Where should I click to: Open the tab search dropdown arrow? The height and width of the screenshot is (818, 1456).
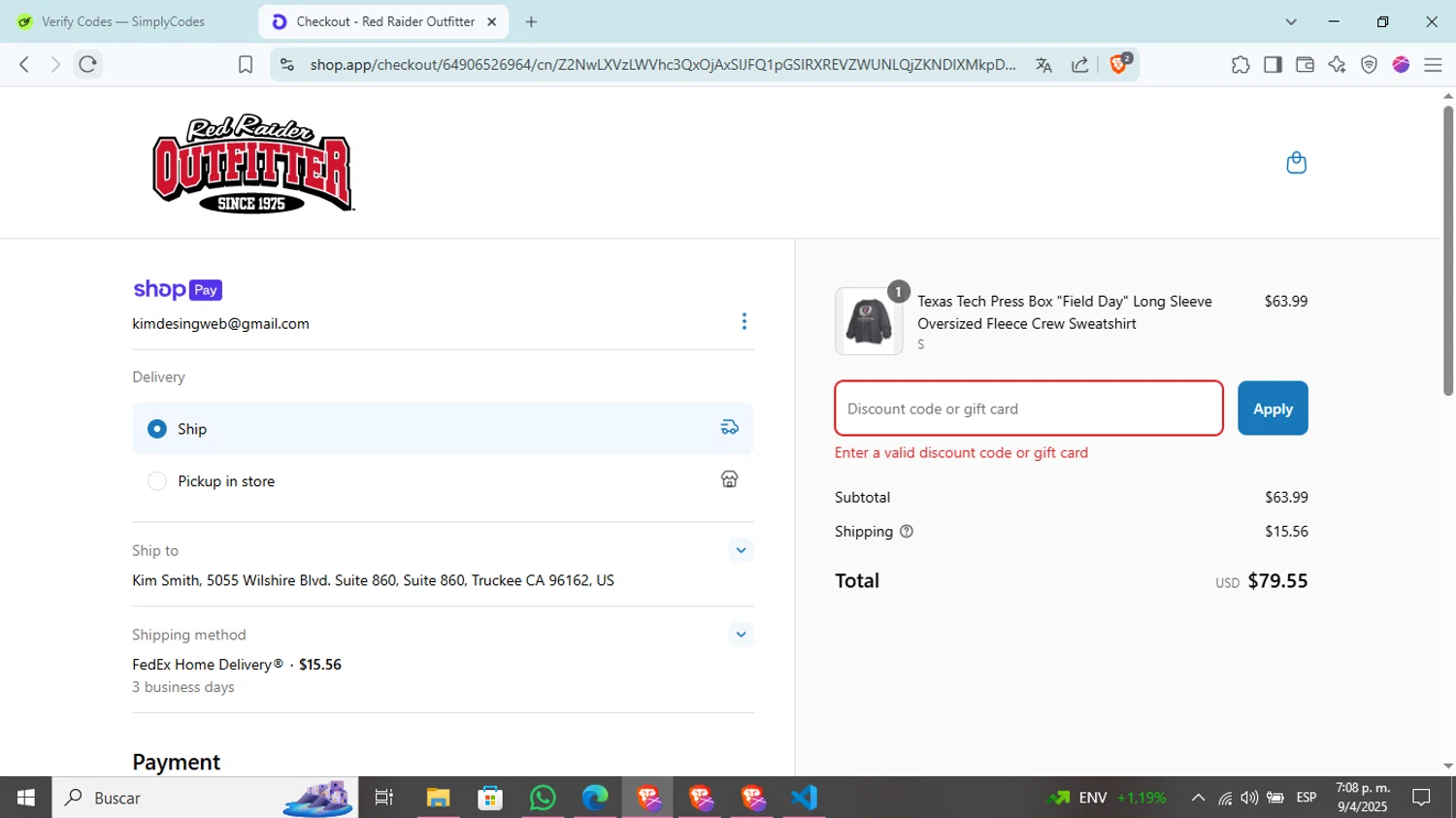tap(1291, 21)
